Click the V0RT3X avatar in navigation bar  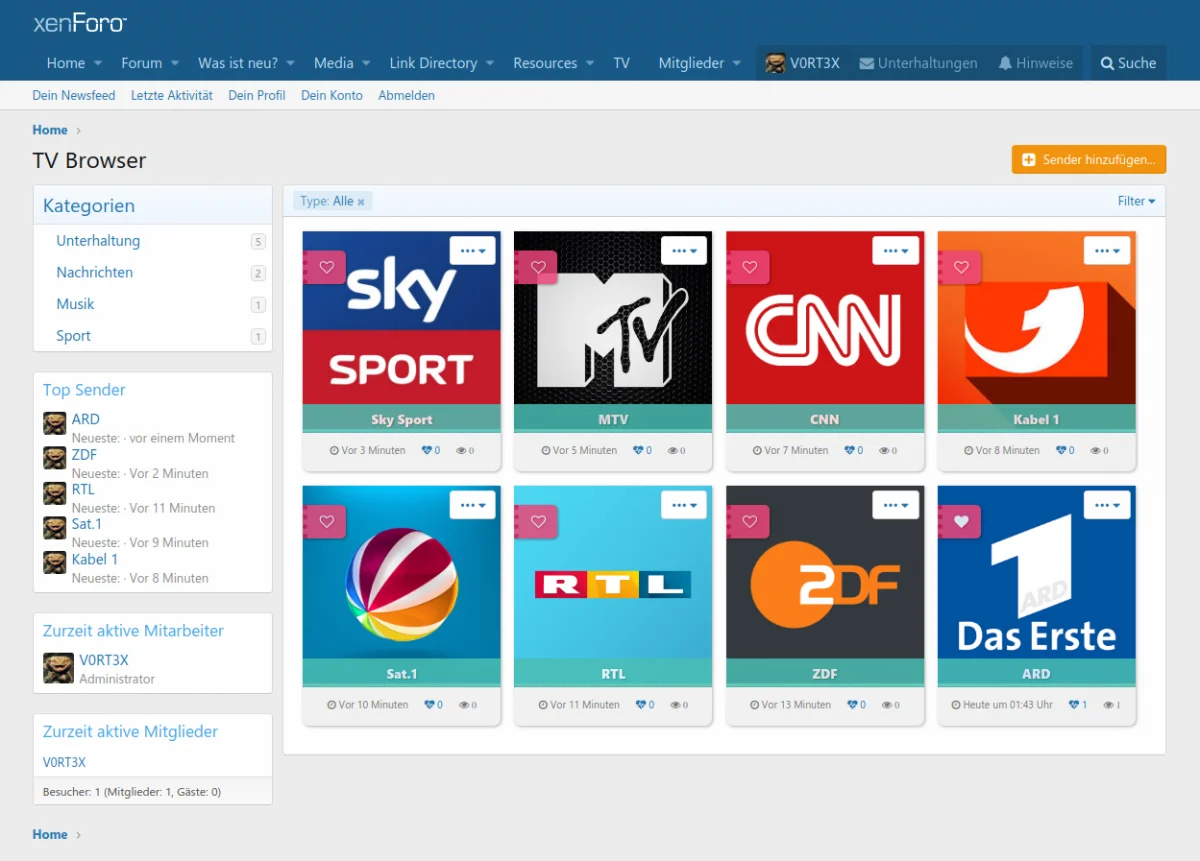point(775,63)
